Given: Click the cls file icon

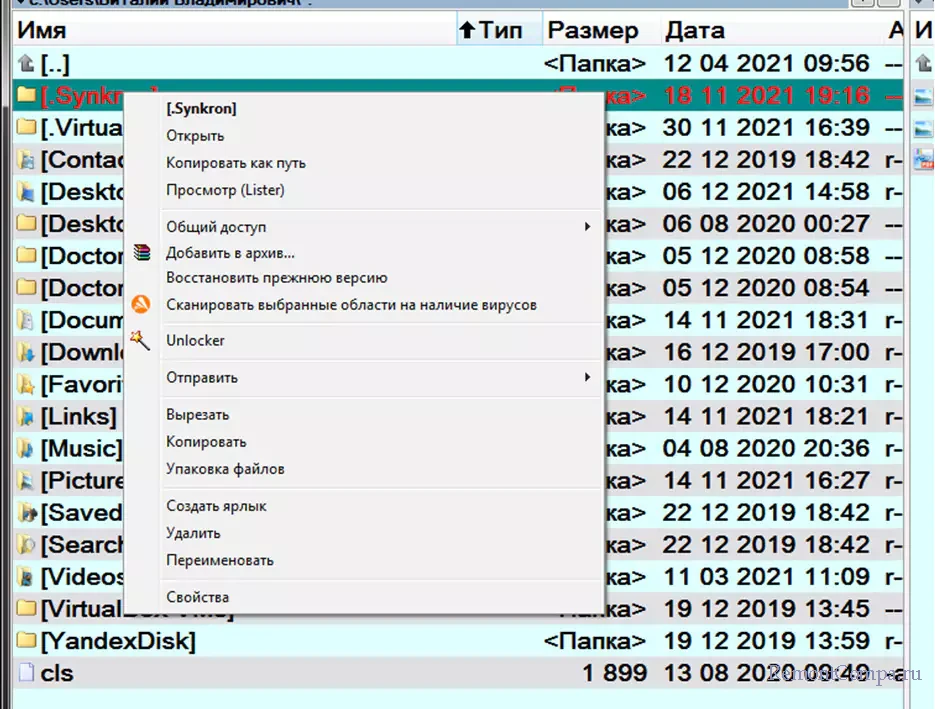Looking at the screenshot, I should tap(27, 673).
